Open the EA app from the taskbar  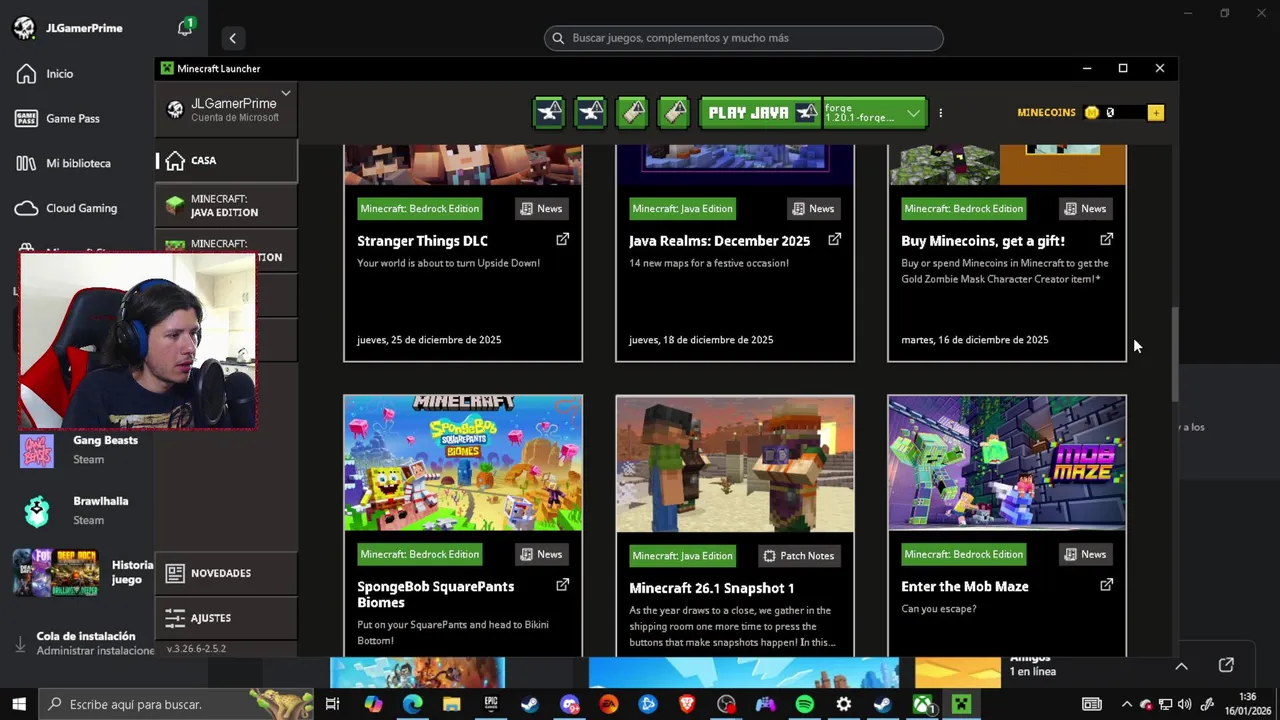[x=608, y=704]
